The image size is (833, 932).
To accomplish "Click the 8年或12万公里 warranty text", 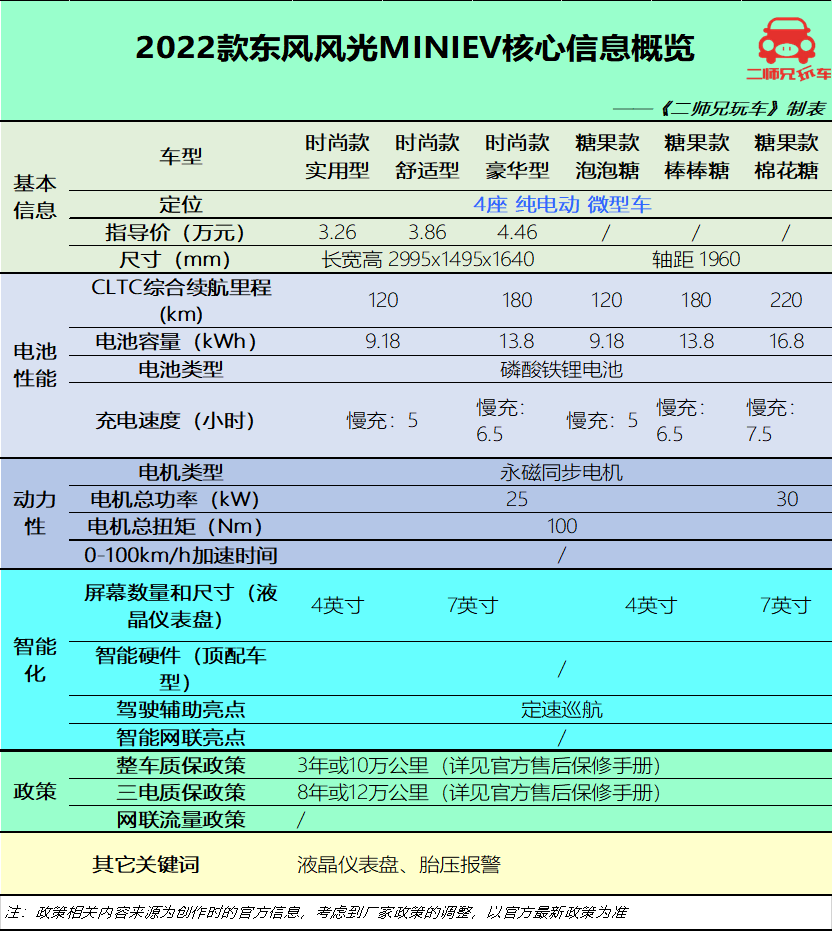I will (363, 792).
